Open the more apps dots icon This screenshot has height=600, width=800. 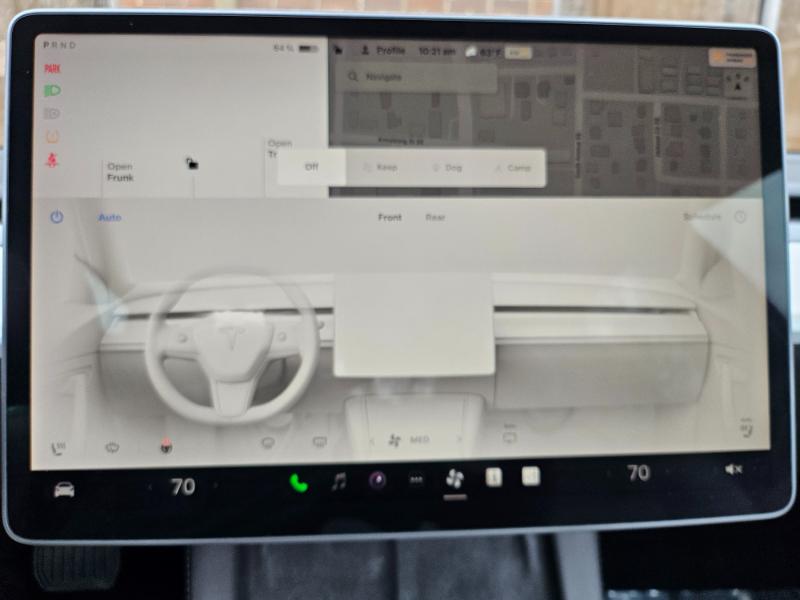click(416, 481)
